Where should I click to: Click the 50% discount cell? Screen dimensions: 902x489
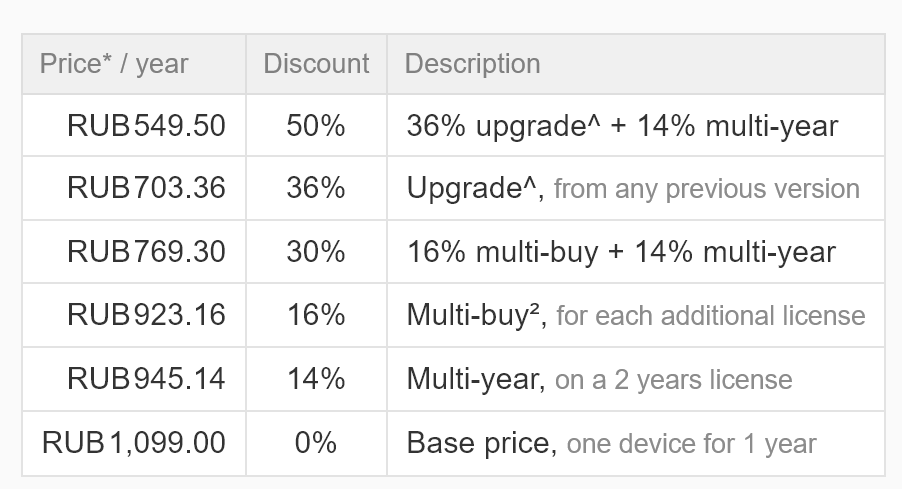pyautogui.click(x=316, y=125)
